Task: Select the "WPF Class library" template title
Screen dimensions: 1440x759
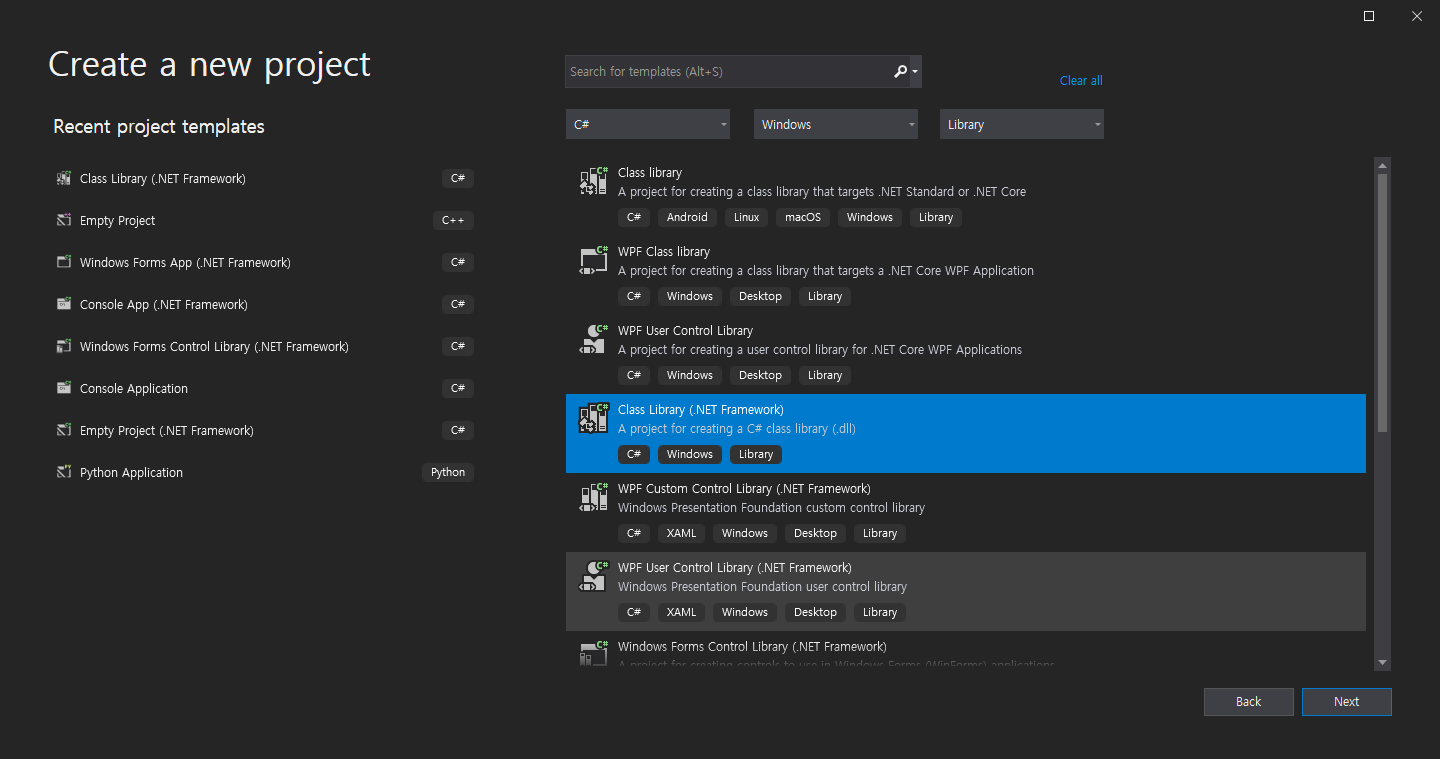Action: [664, 252]
